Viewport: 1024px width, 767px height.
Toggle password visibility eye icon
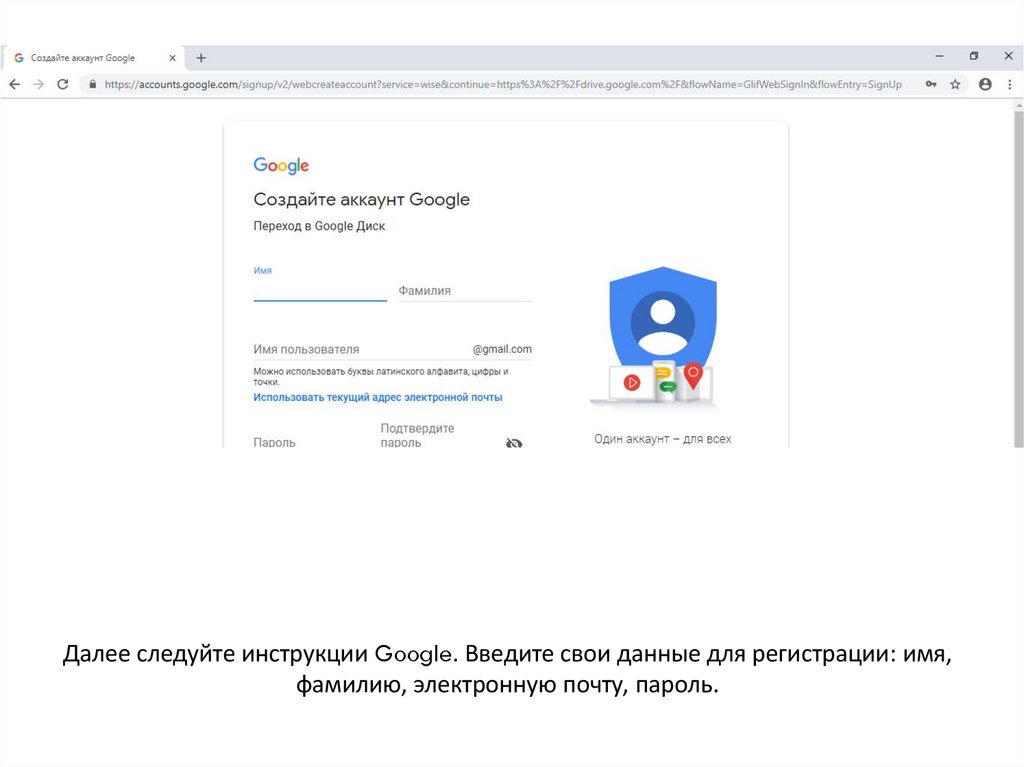[x=514, y=442]
